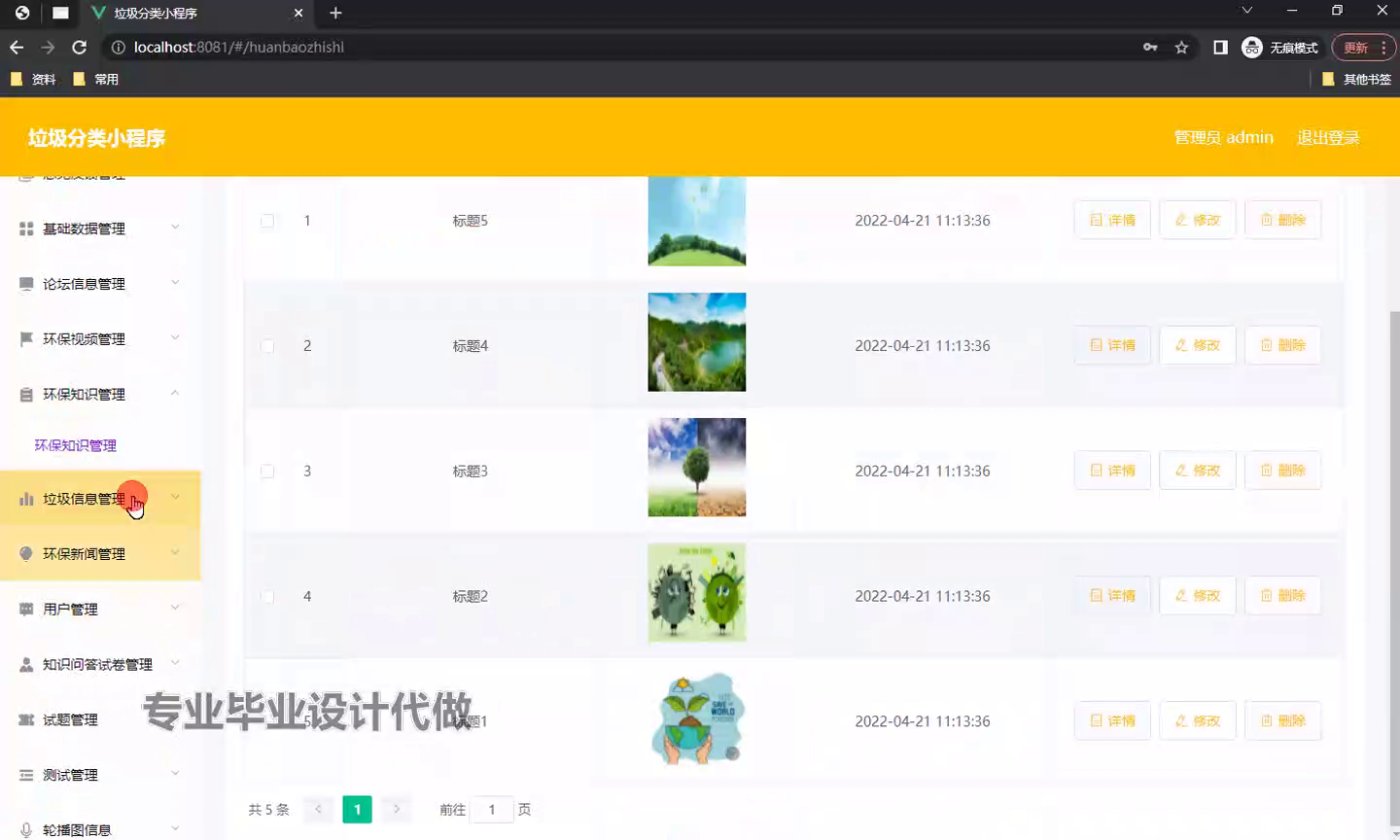1400x840 pixels.
Task: Click the localhost address bar URL
Action: tap(238, 47)
